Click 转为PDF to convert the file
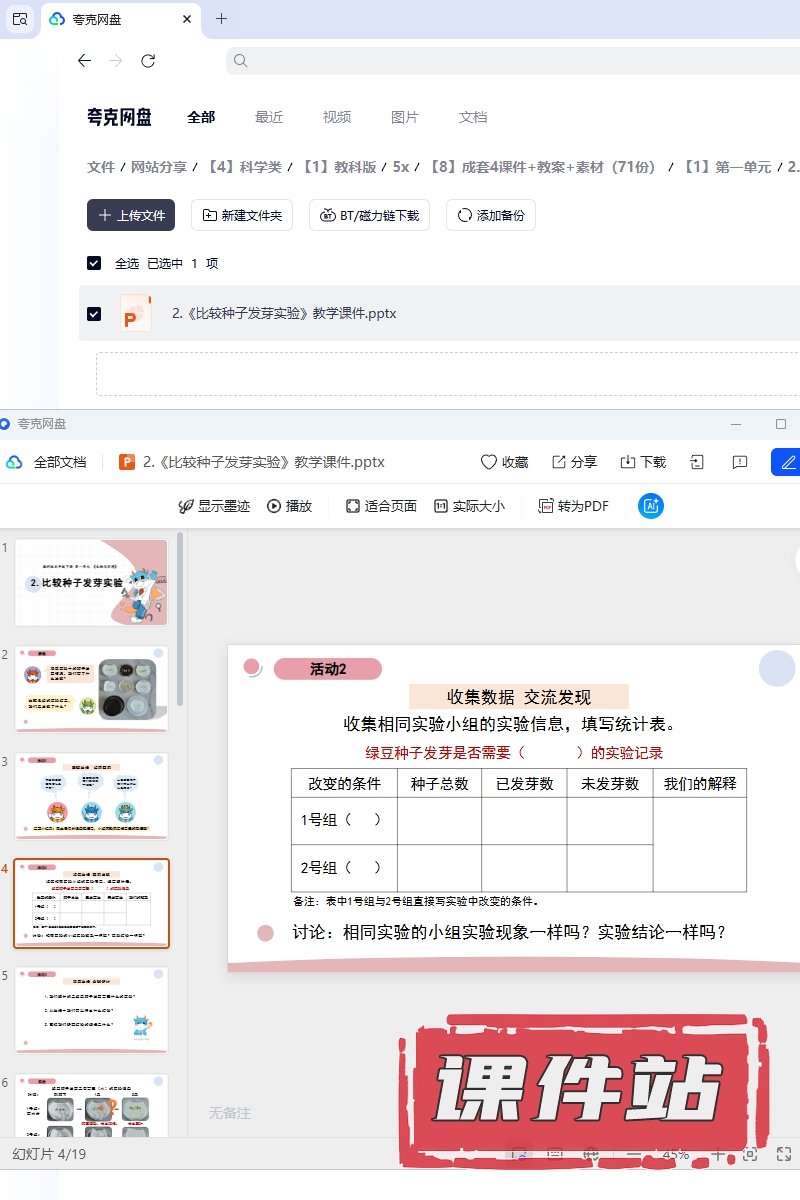Screen dimensions: 800x1200 click(x=573, y=506)
